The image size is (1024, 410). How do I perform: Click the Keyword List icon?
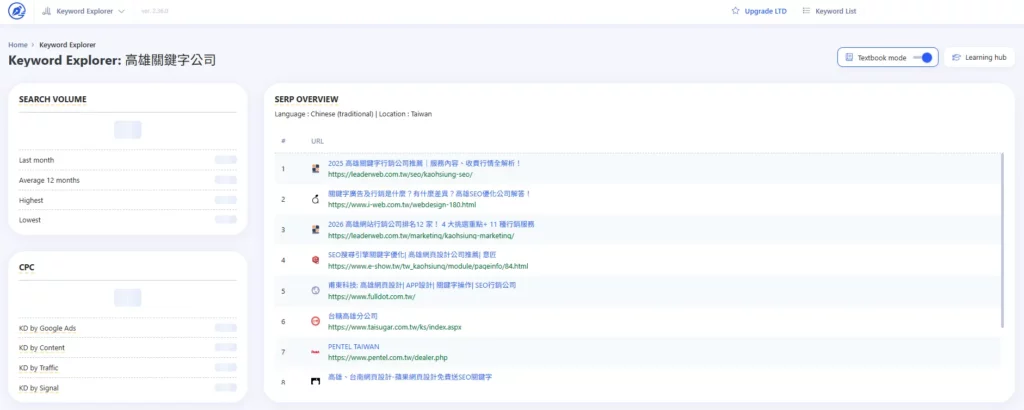[806, 11]
